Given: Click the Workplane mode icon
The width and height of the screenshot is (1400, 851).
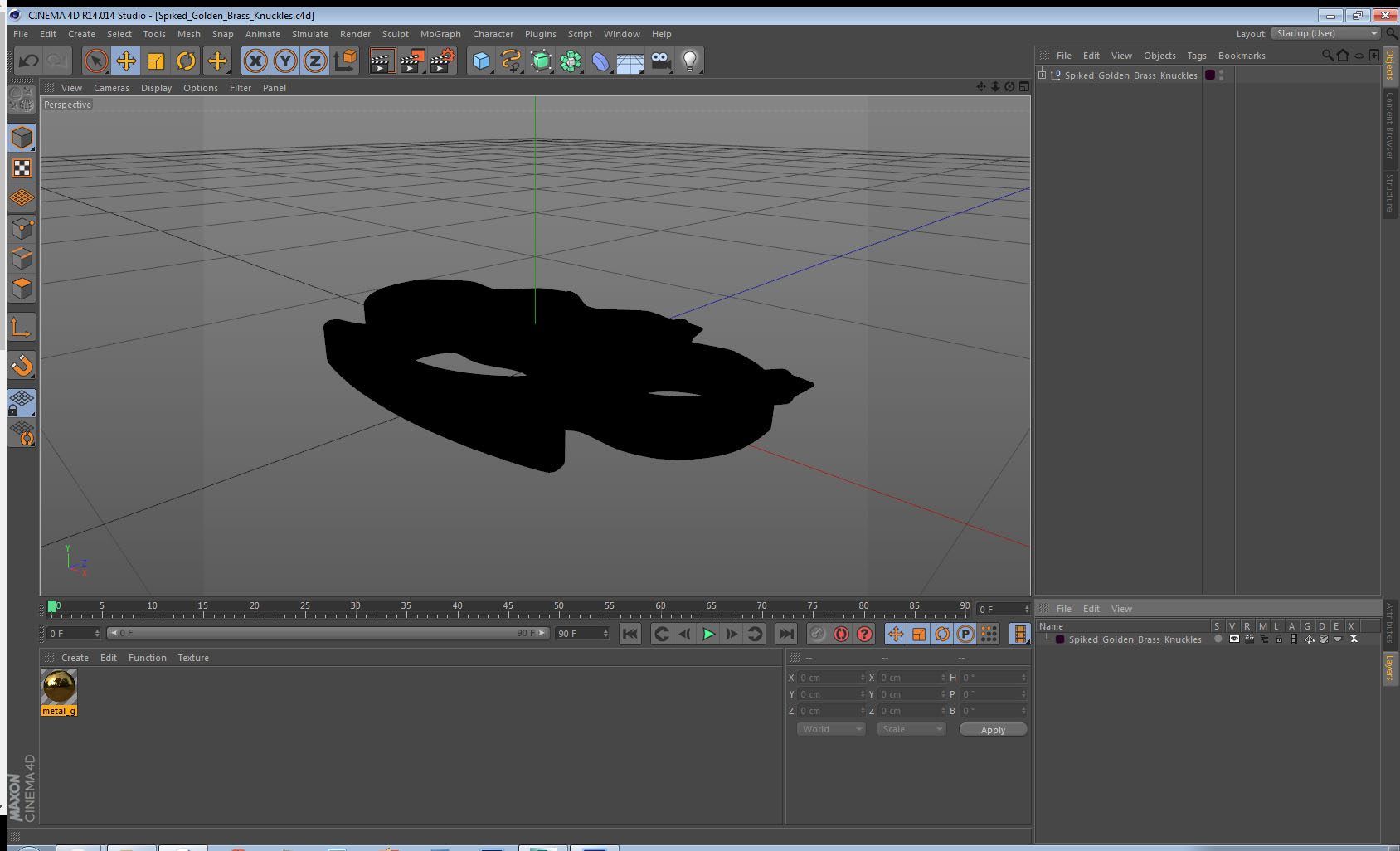Looking at the screenshot, I should pos(22,198).
